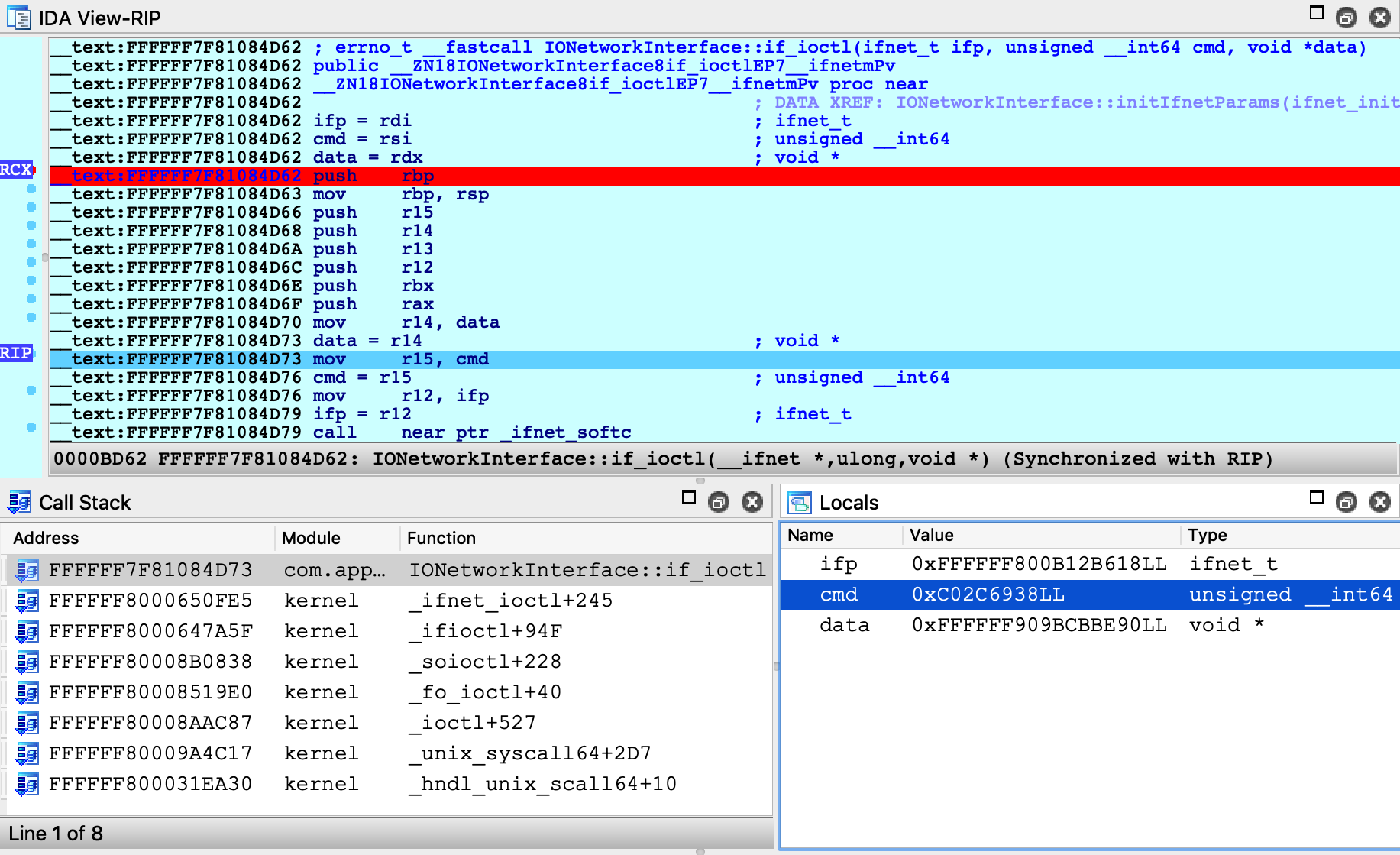Float the Call Stack panel
The height and width of the screenshot is (855, 1400).
pyautogui.click(x=718, y=502)
